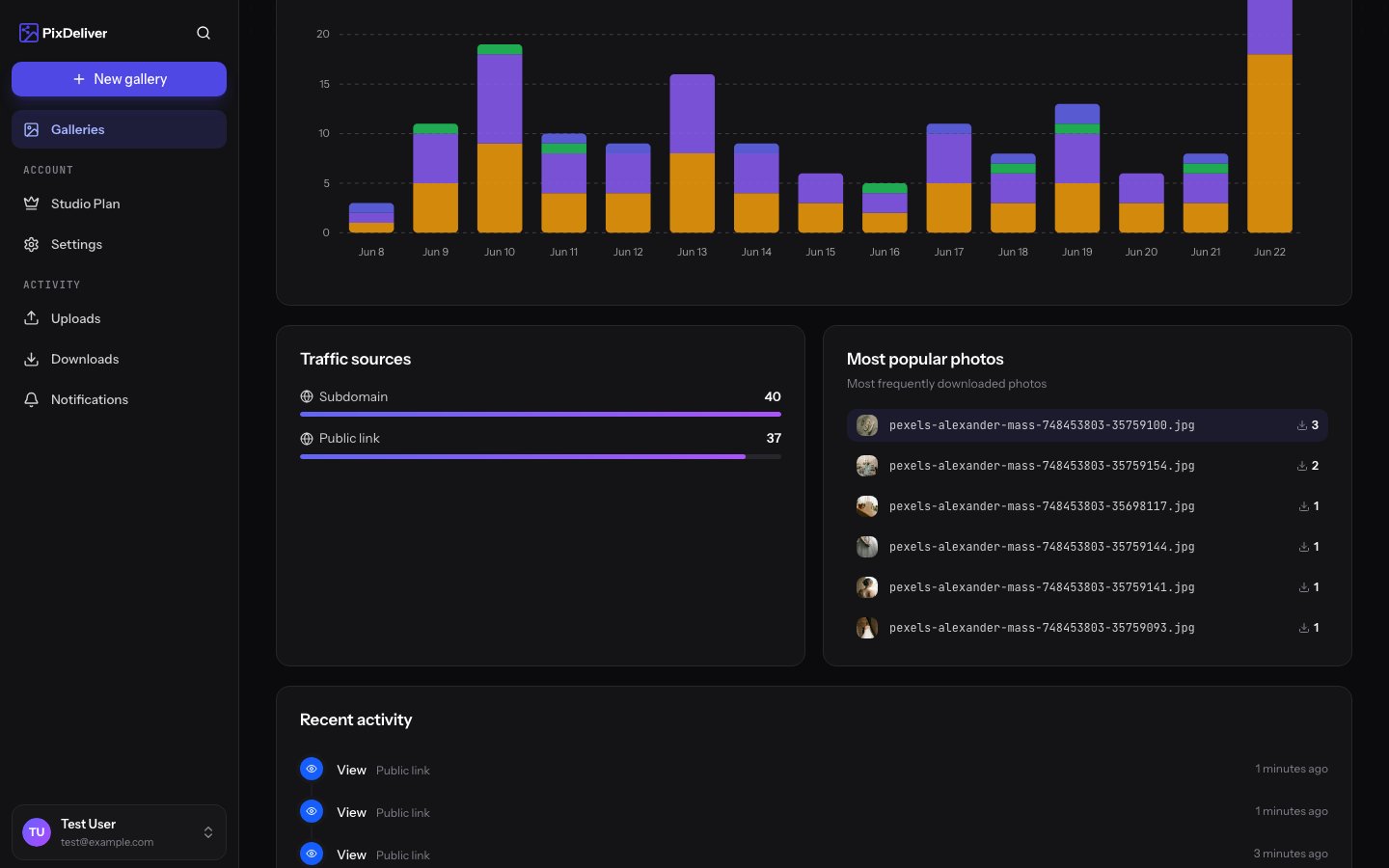This screenshot has height=868, width=1389.
Task: Click the Subdomain traffic progress bar
Action: click(540, 414)
